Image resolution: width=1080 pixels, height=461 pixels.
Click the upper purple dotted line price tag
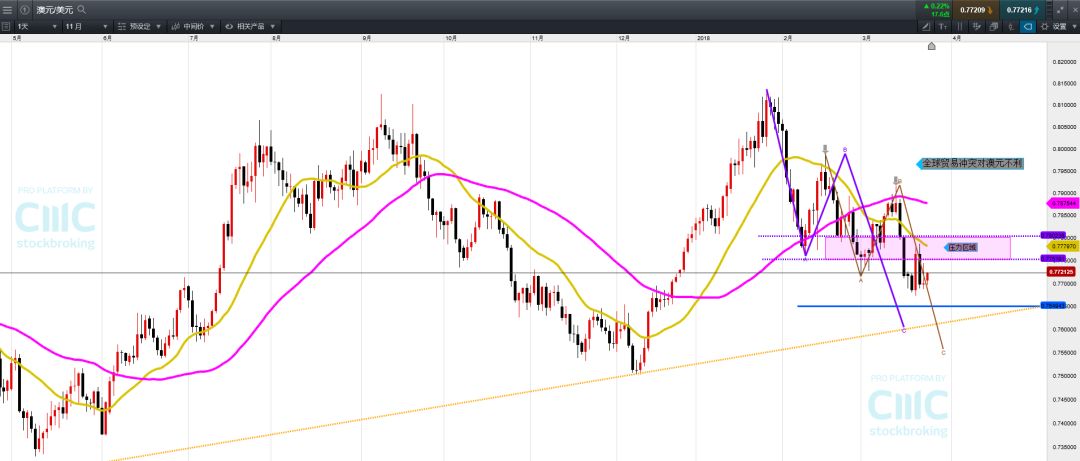[1053, 236]
